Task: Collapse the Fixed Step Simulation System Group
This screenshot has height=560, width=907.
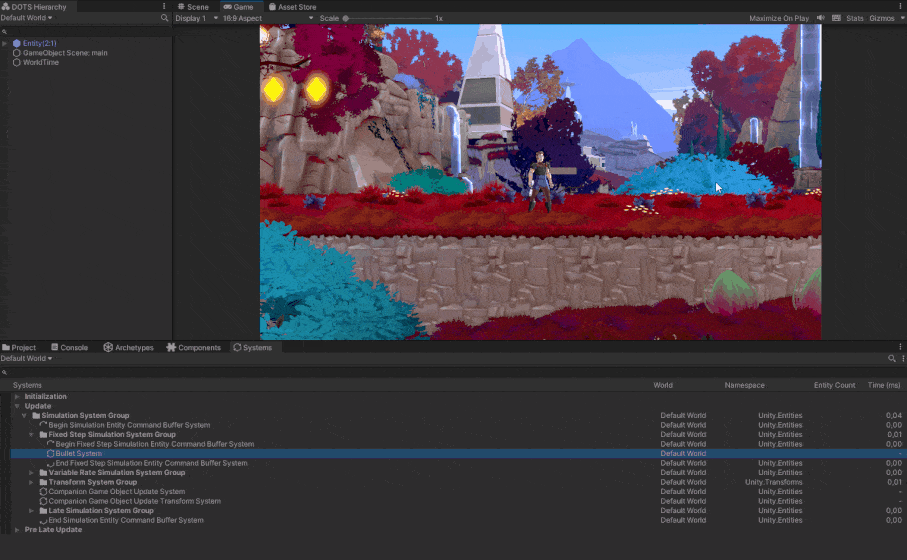Action: click(x=31, y=435)
